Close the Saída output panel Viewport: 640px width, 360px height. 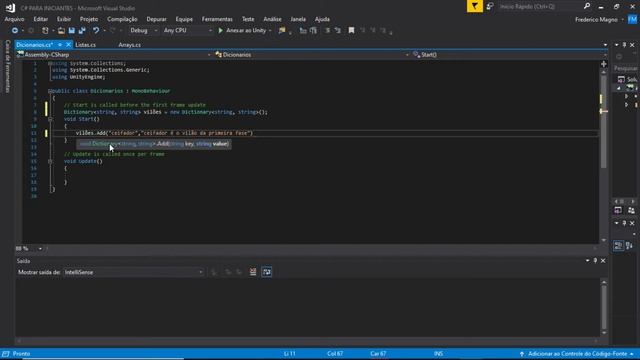coord(603,261)
